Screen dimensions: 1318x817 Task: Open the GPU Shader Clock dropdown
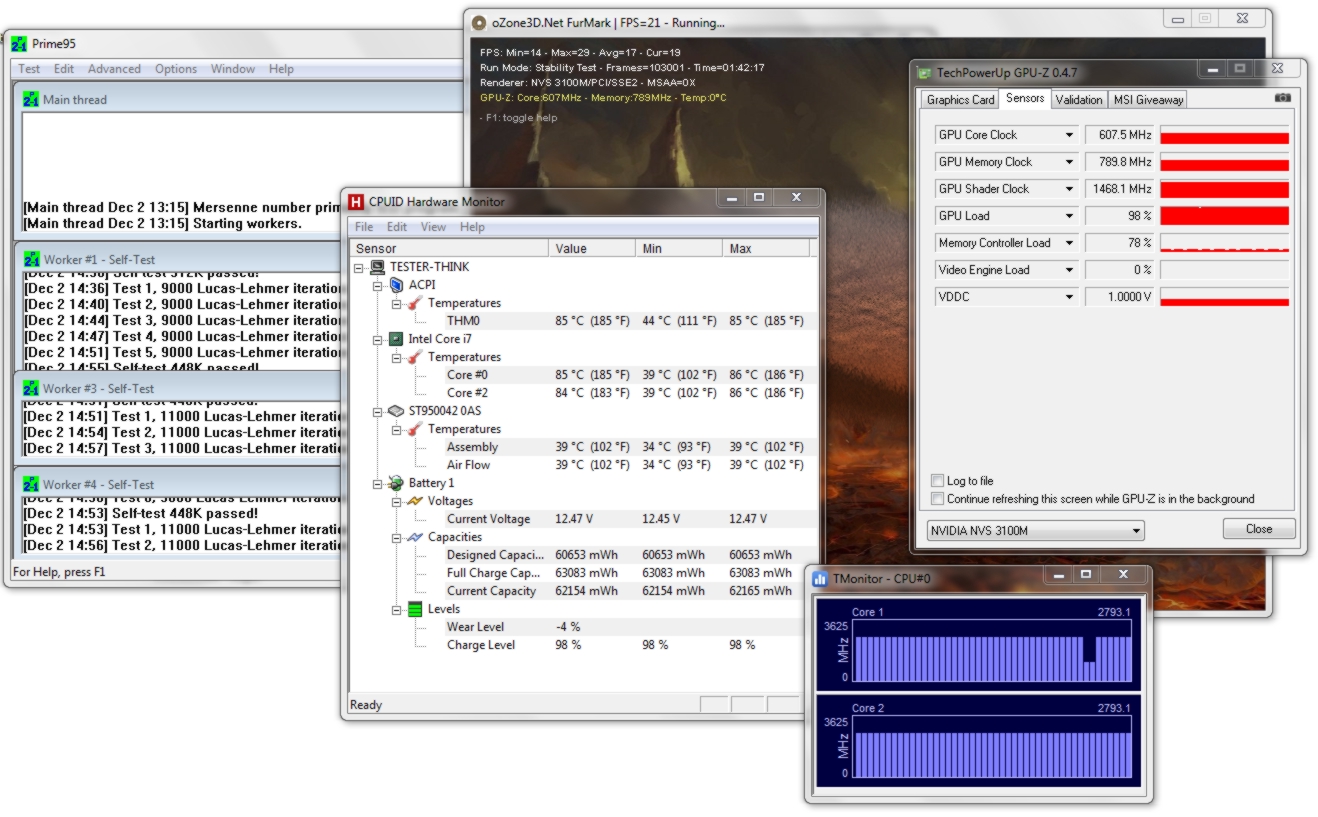tap(1068, 189)
